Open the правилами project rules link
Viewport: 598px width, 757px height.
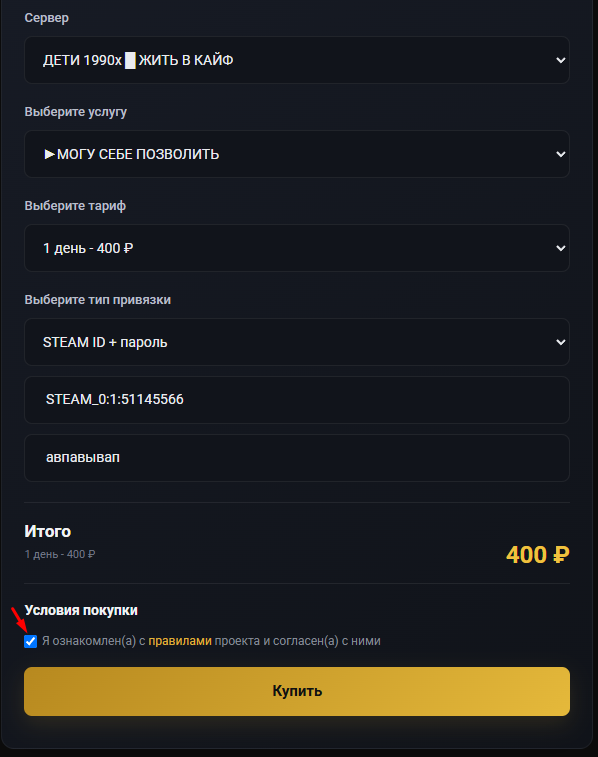180,641
